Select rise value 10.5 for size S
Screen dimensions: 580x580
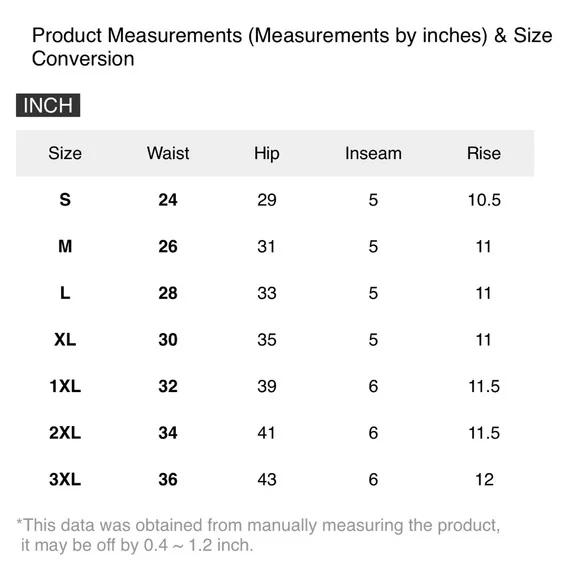click(484, 200)
